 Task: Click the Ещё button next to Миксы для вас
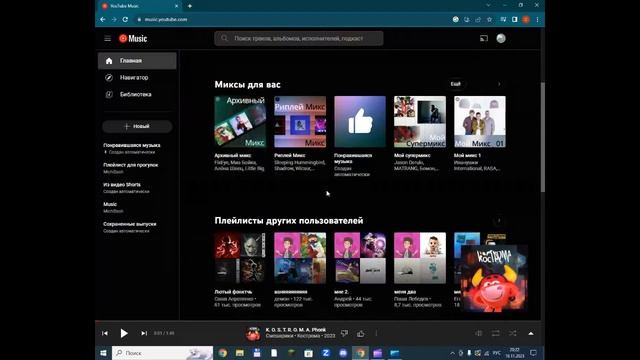(456, 84)
